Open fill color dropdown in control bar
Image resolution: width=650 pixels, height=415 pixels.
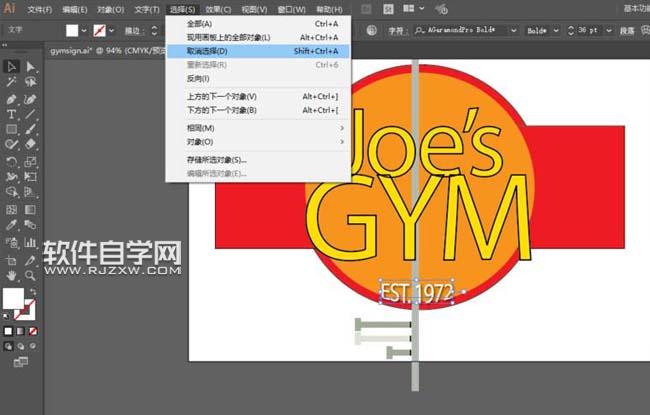click(x=84, y=31)
